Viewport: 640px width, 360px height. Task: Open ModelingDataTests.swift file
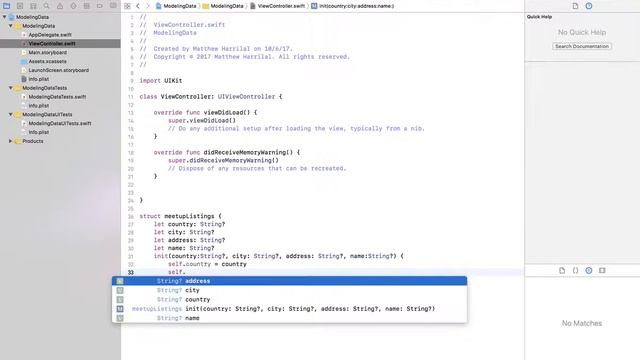point(57,97)
